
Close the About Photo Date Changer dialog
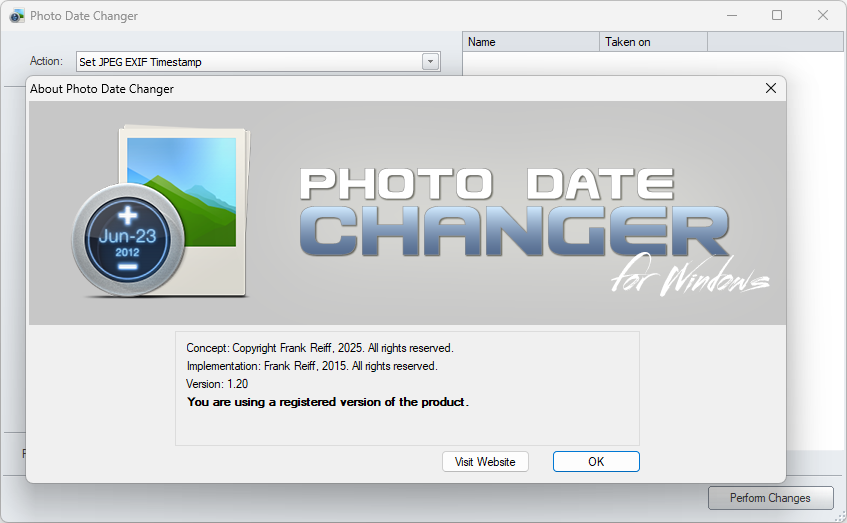(x=771, y=88)
